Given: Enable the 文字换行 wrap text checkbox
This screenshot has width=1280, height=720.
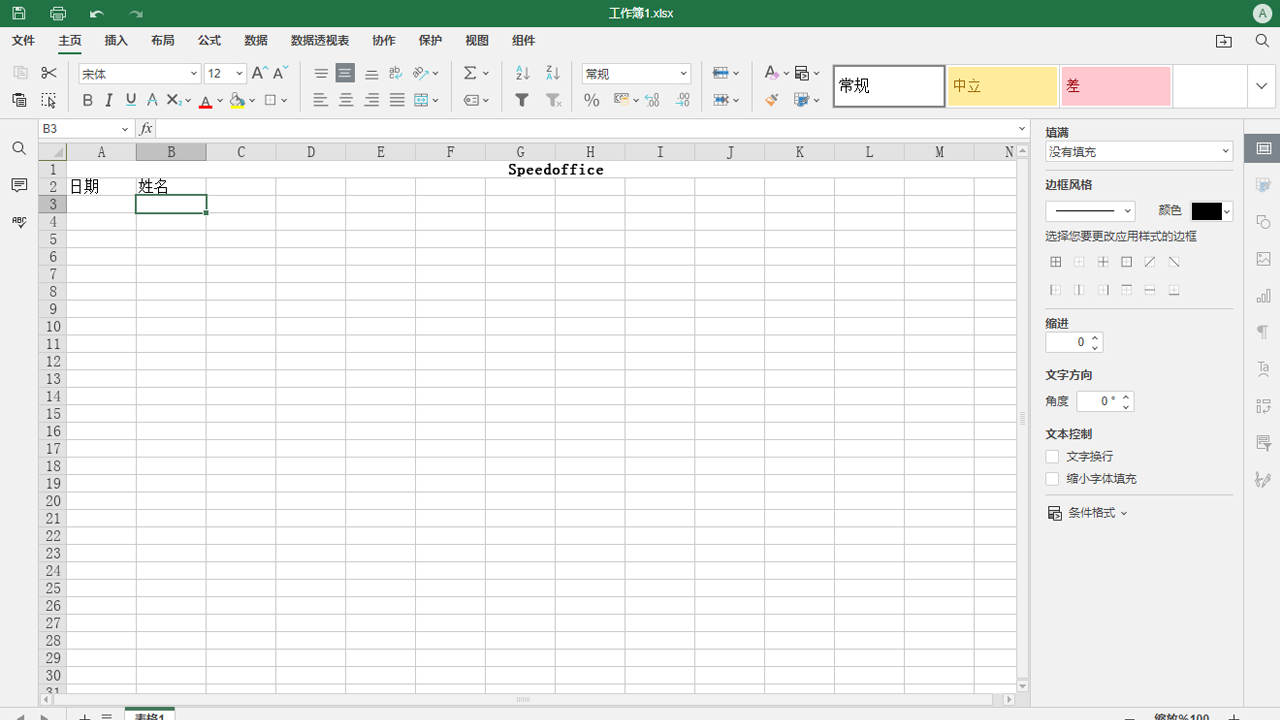Looking at the screenshot, I should 1052,456.
